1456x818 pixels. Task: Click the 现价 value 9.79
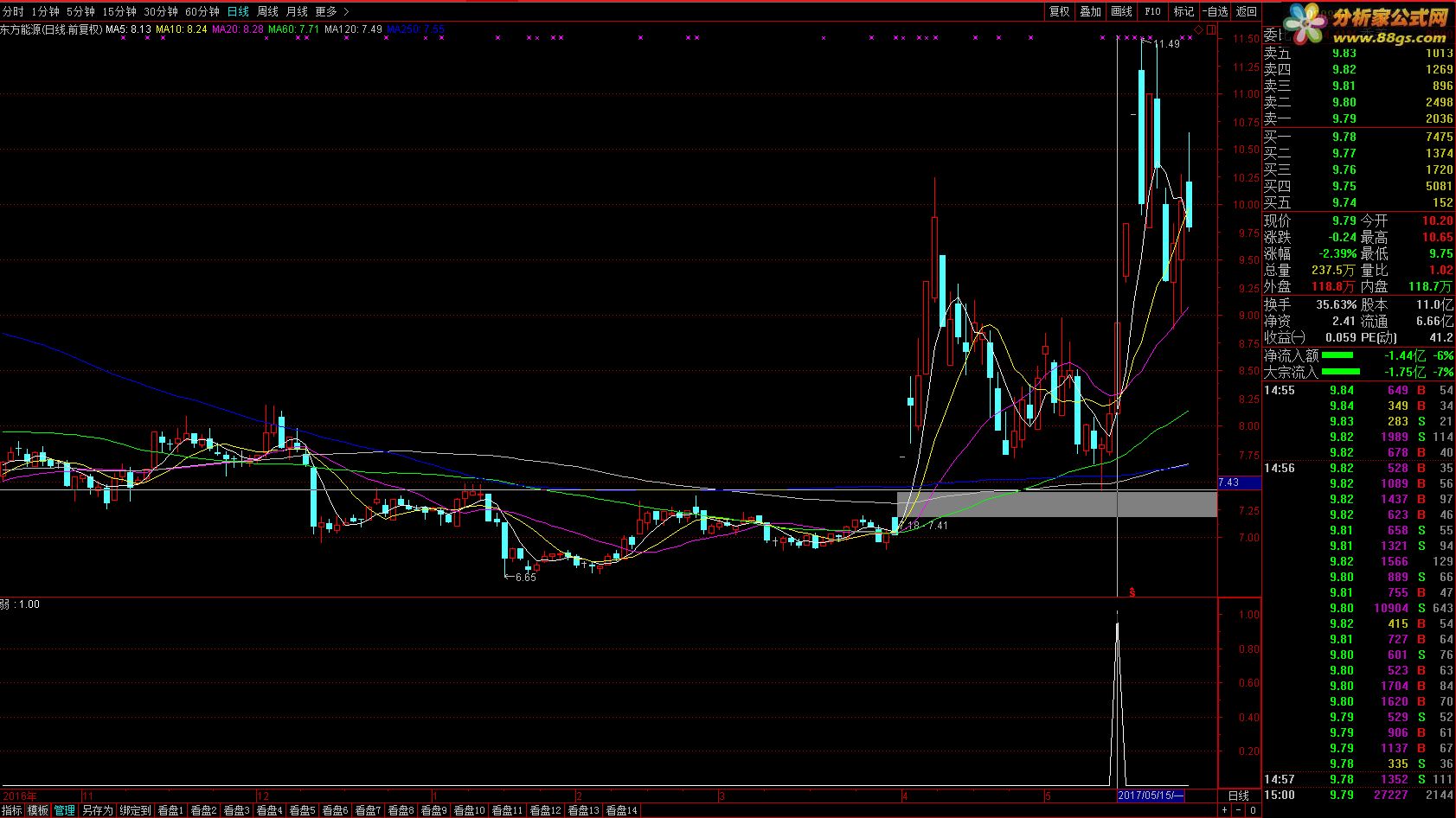coord(1344,220)
